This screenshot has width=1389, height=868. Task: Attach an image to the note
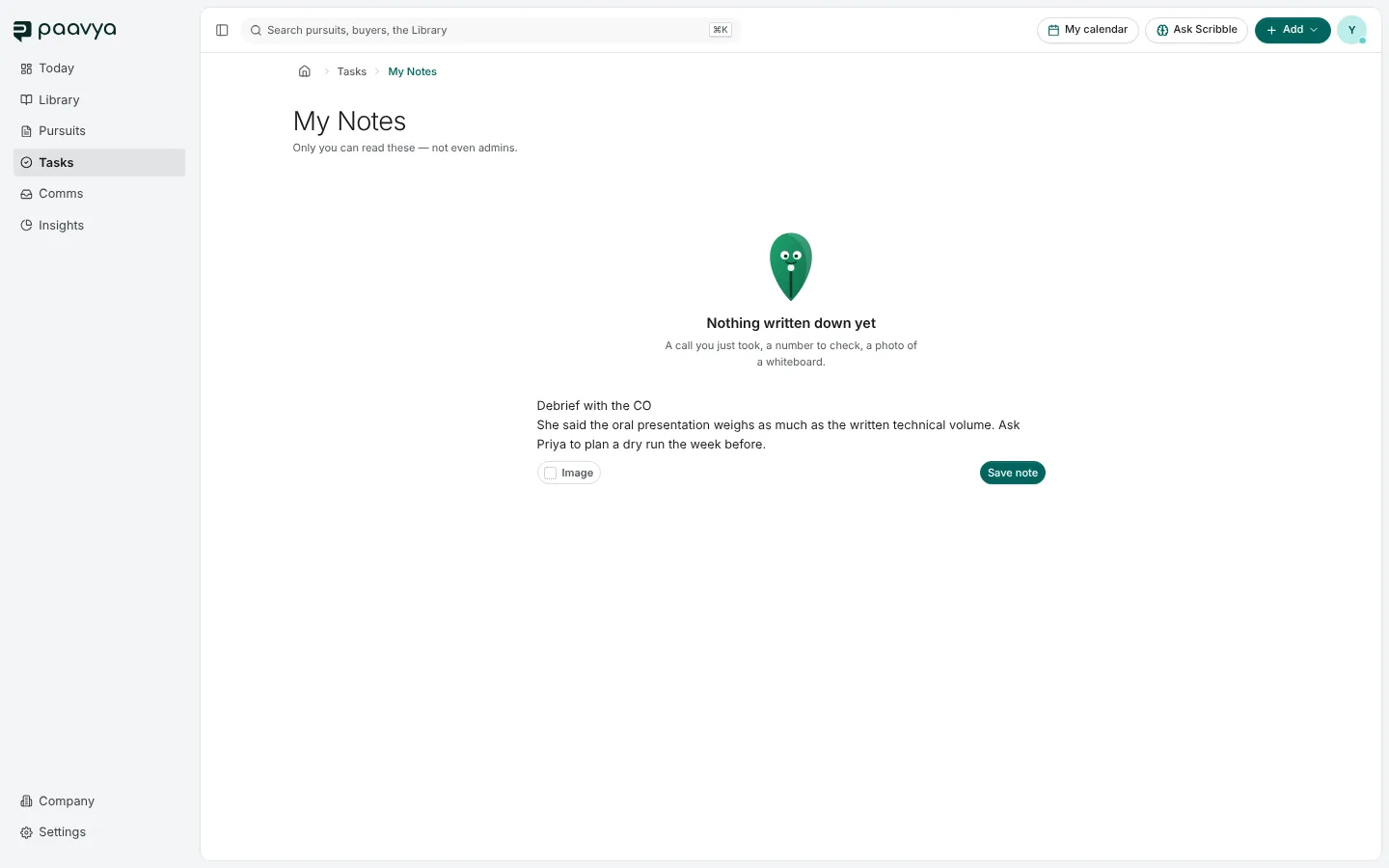(x=569, y=473)
